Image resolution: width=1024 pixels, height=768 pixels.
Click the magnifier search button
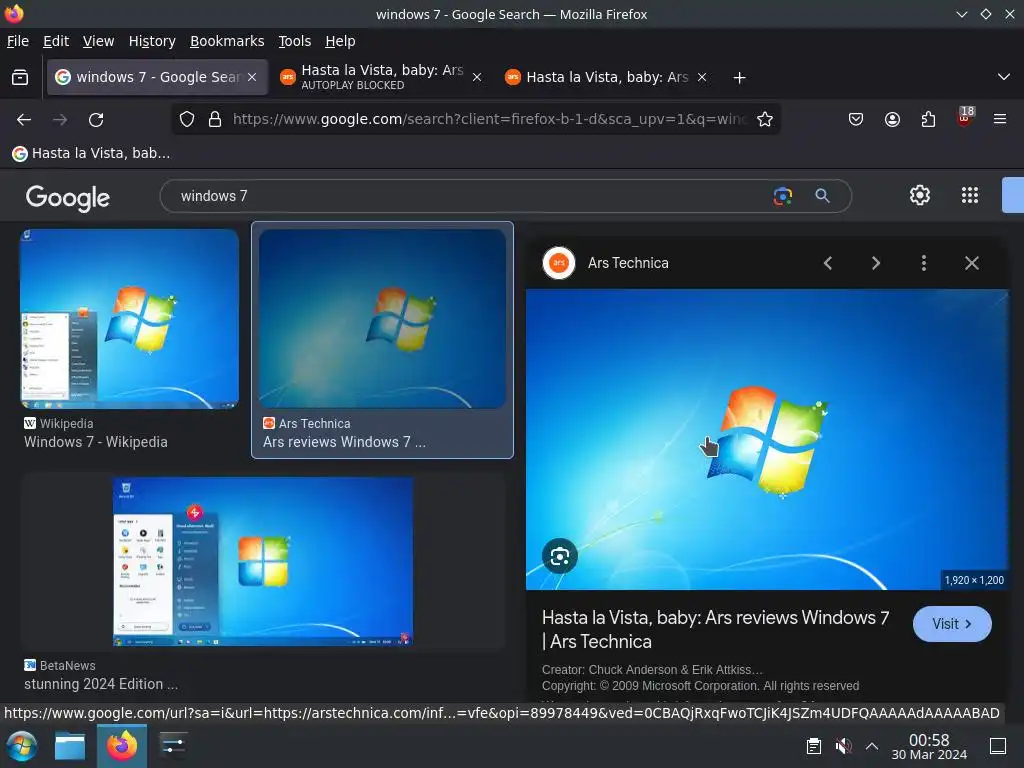tap(822, 196)
